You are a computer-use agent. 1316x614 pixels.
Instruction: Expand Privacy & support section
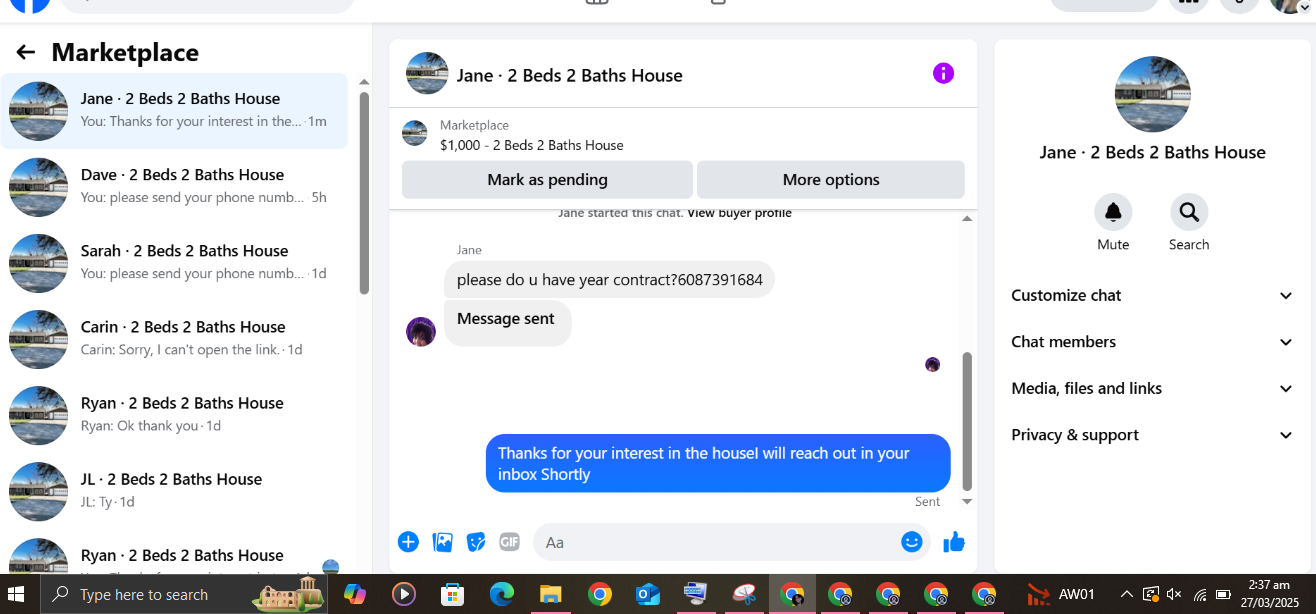point(1152,435)
